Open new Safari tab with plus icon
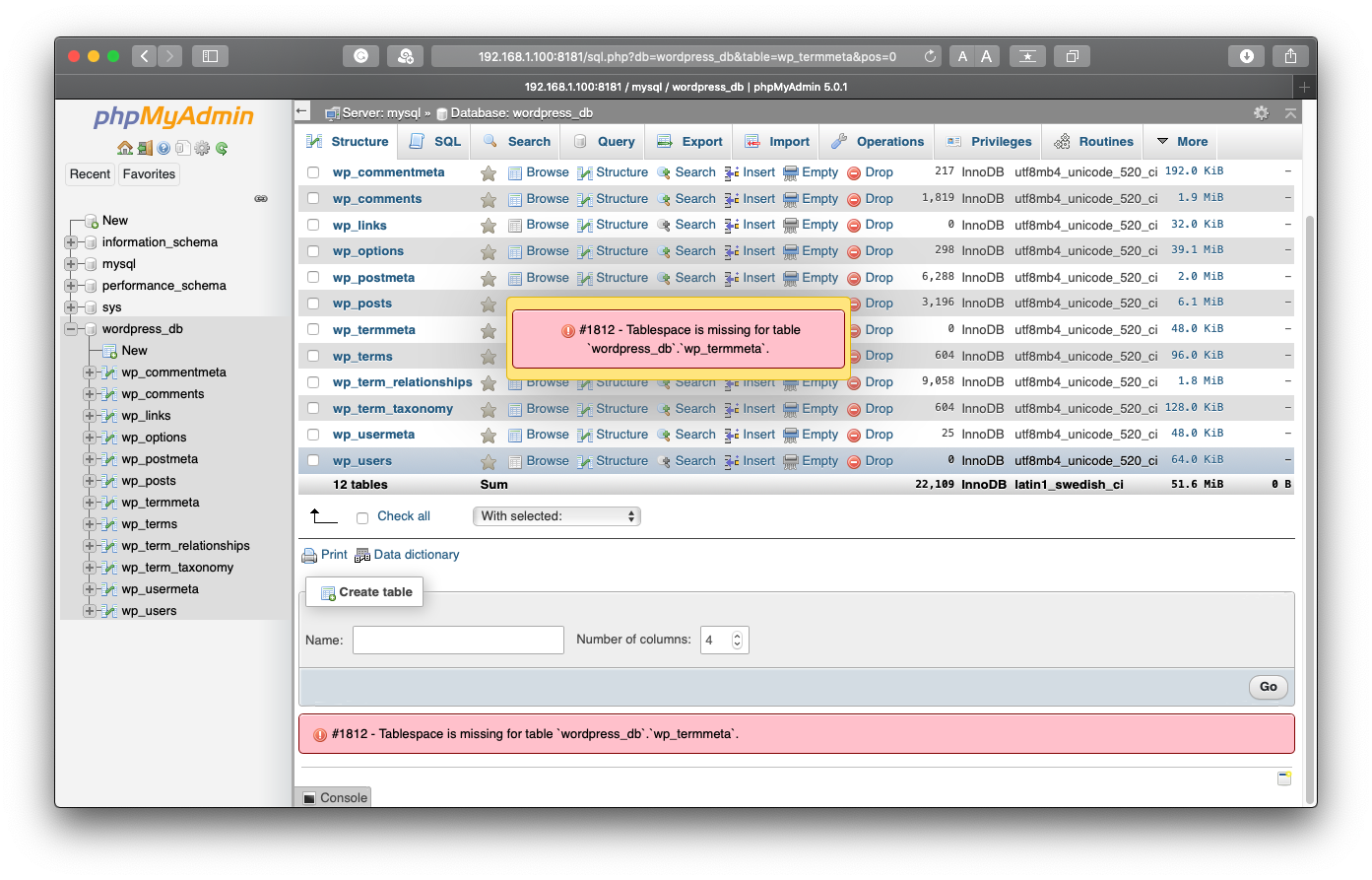This screenshot has height=880, width=1372. click(x=1304, y=87)
